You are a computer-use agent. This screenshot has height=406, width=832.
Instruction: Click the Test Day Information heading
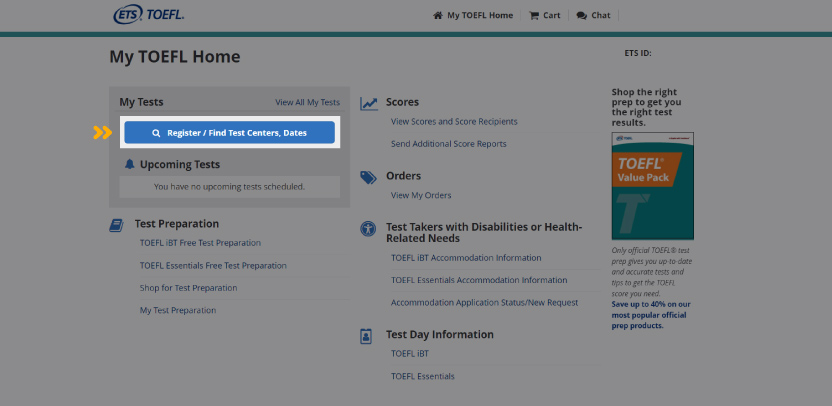[440, 334]
